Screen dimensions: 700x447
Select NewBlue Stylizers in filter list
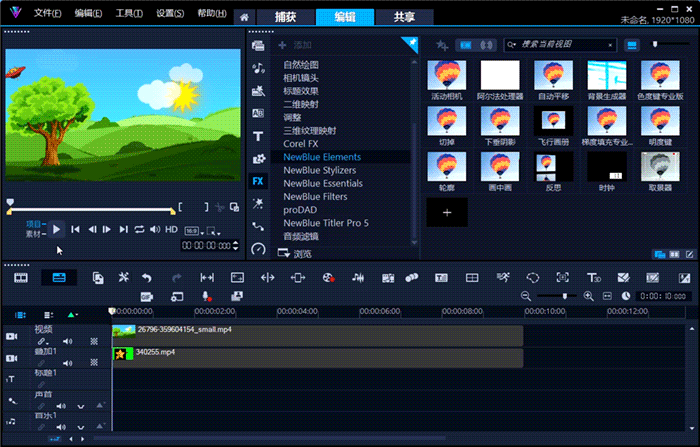pyautogui.click(x=320, y=170)
